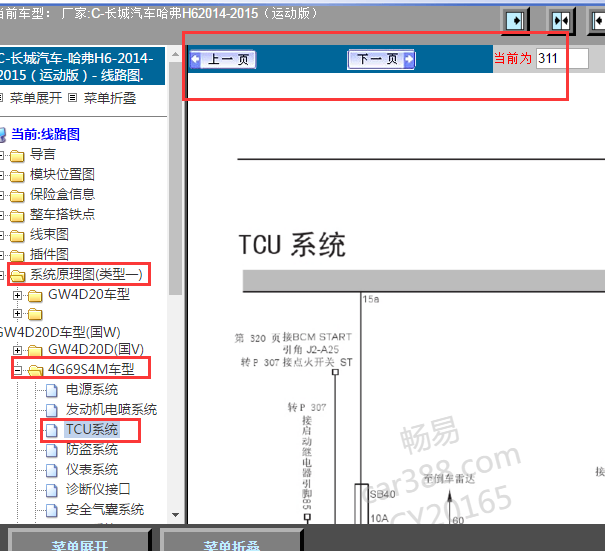Go to next page with 下一页 button

[x=381, y=59]
